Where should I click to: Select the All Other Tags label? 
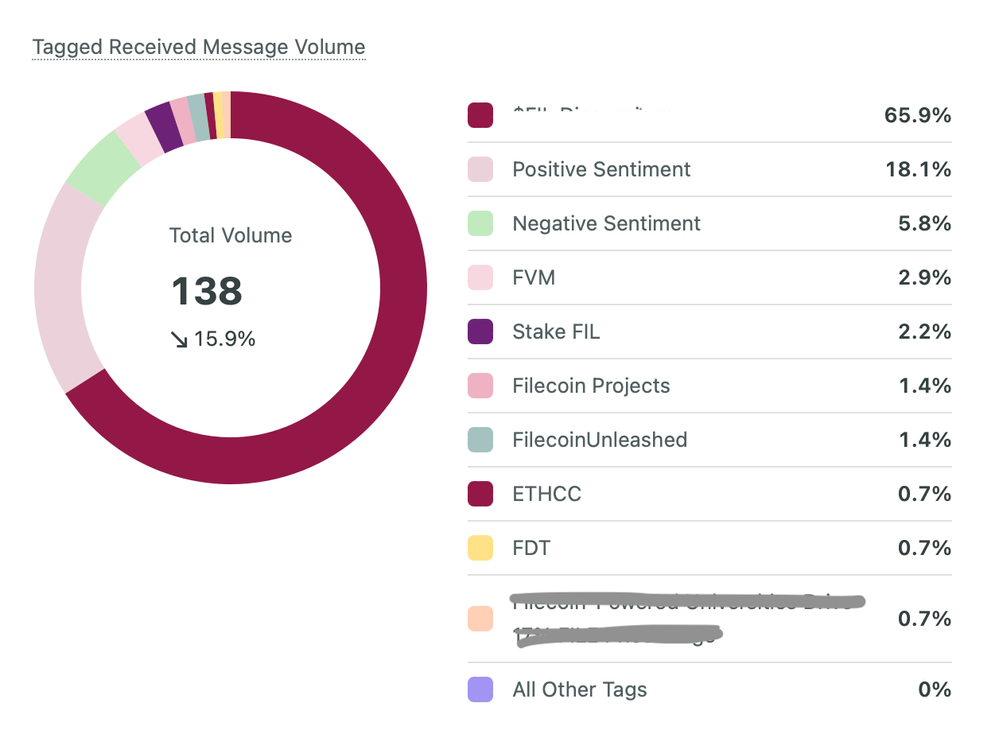coord(579,690)
